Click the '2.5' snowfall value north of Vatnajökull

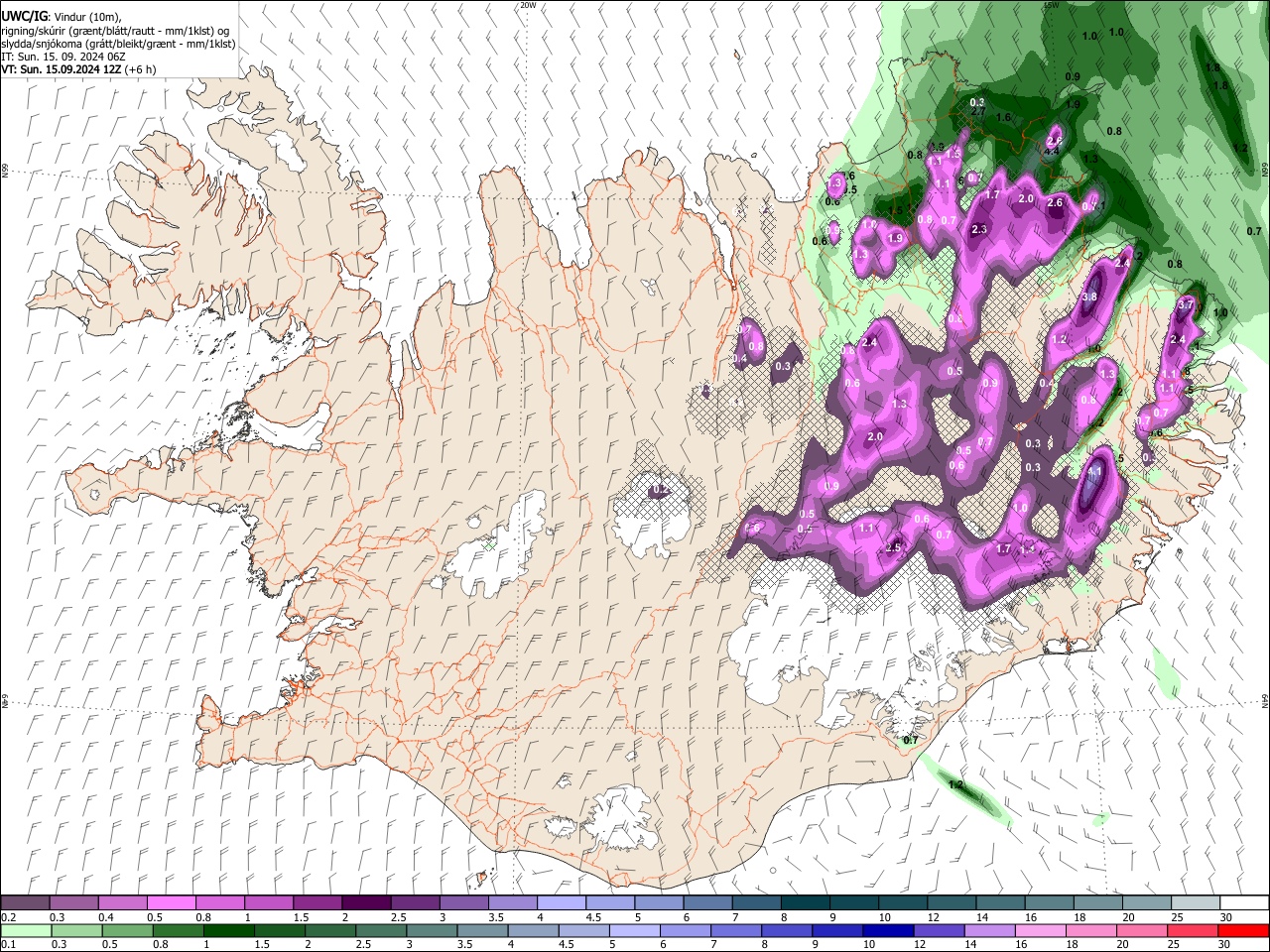click(893, 547)
